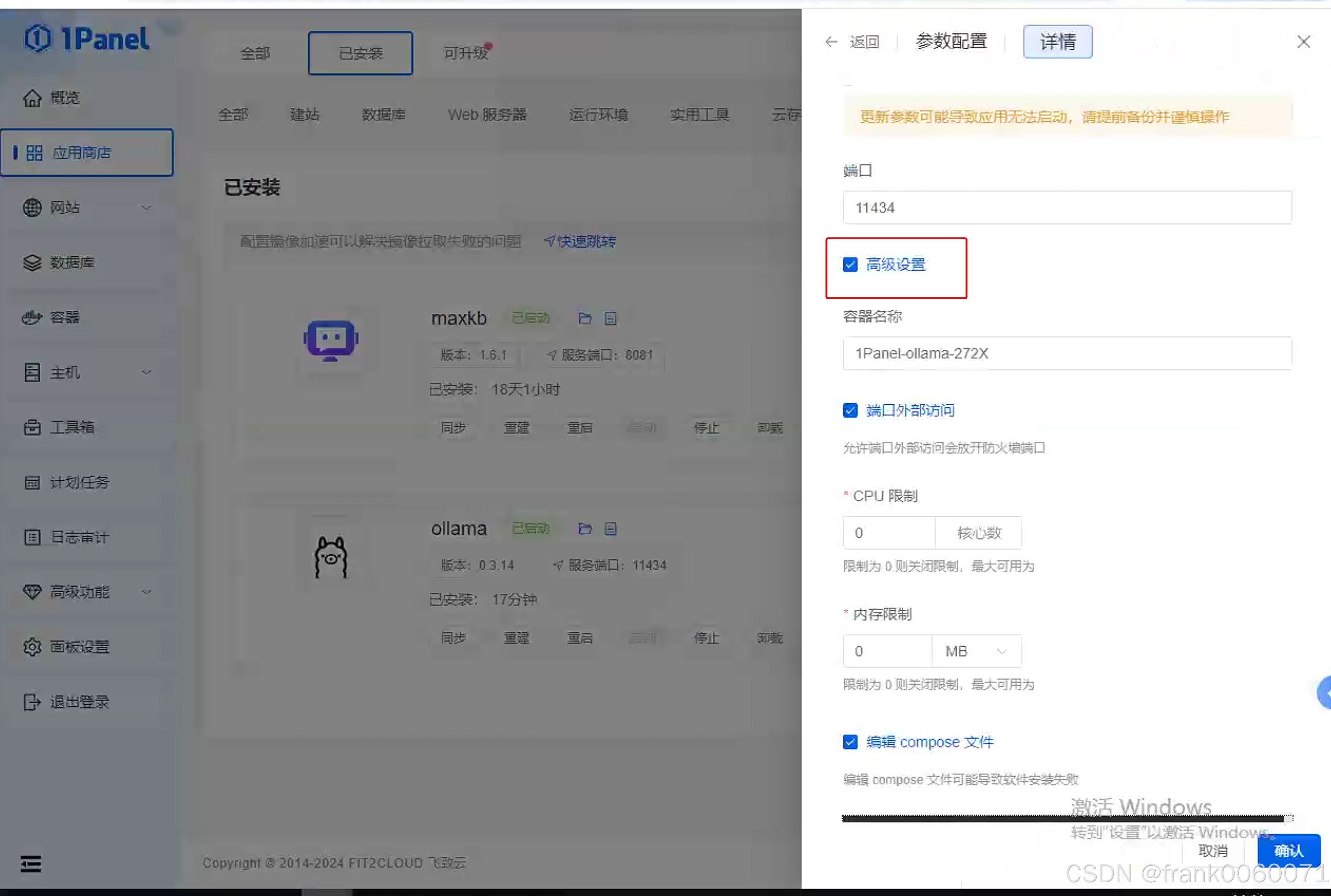
Task: Click the collapse sidebar menu icon
Action: (31, 863)
